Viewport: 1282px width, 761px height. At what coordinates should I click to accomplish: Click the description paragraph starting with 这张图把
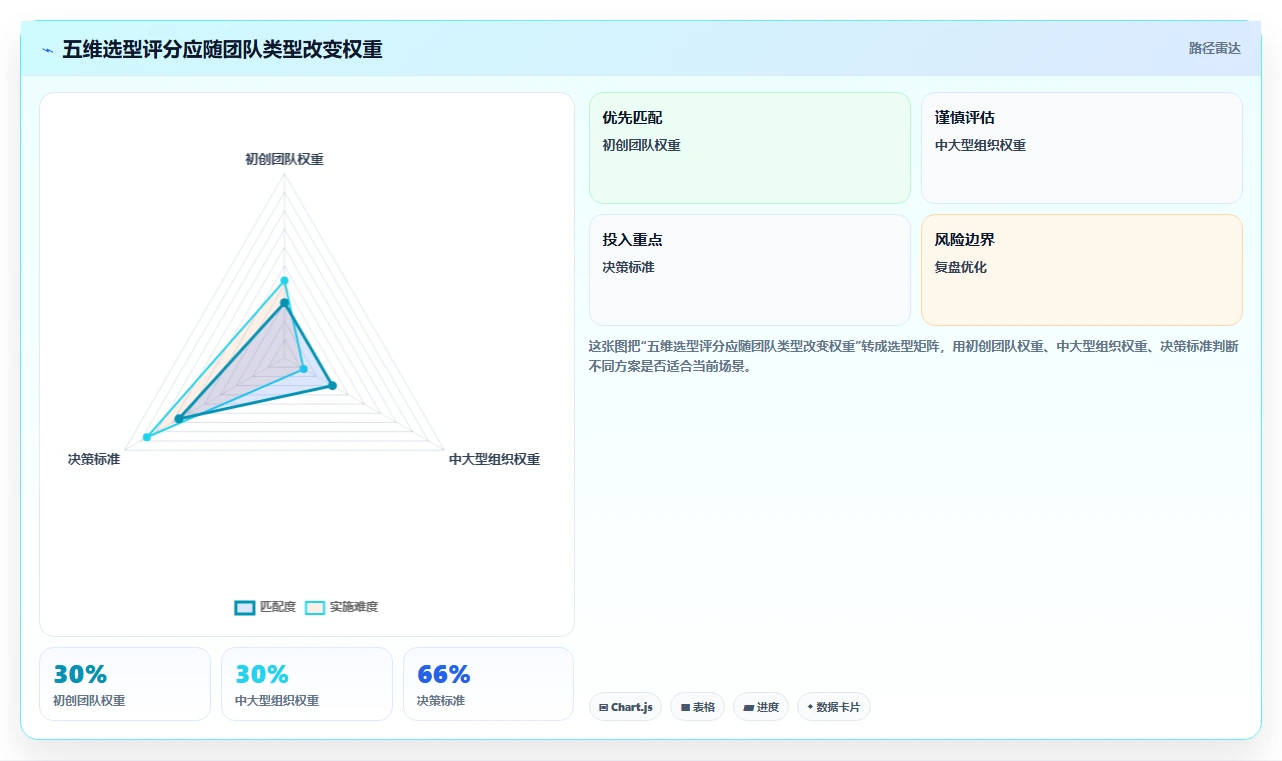tap(915, 356)
